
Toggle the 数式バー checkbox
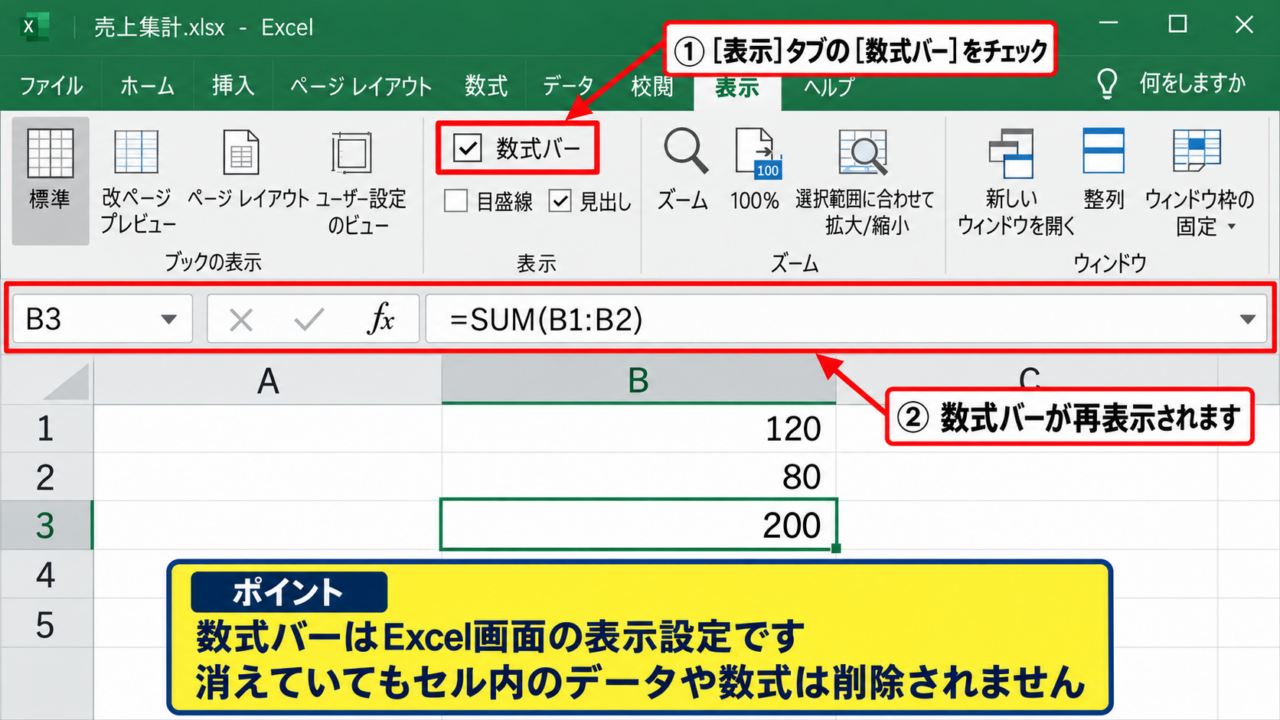(x=467, y=149)
